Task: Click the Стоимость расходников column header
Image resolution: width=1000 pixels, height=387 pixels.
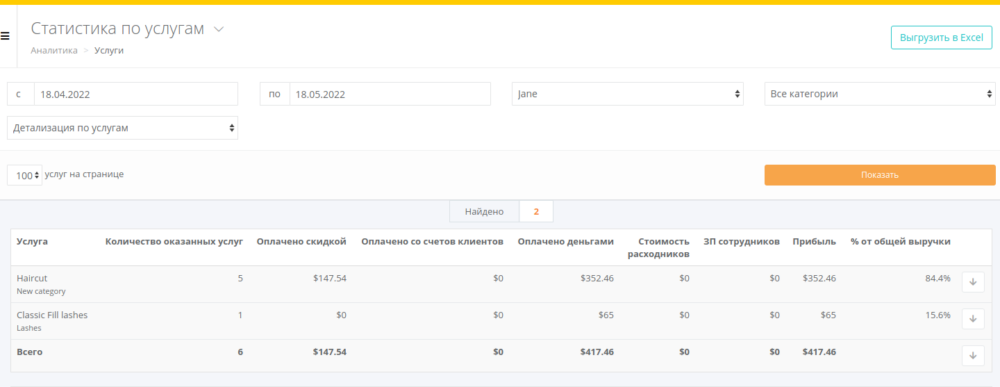Action: [x=658, y=247]
